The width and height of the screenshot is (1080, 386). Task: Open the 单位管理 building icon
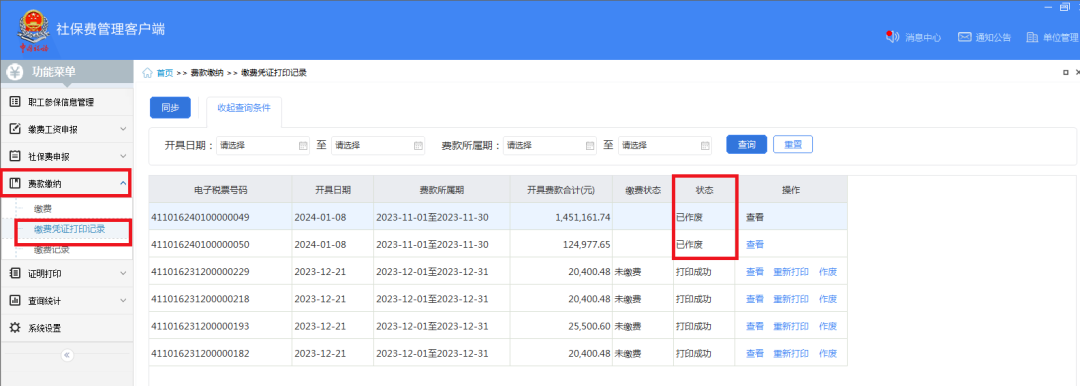tap(1032, 37)
